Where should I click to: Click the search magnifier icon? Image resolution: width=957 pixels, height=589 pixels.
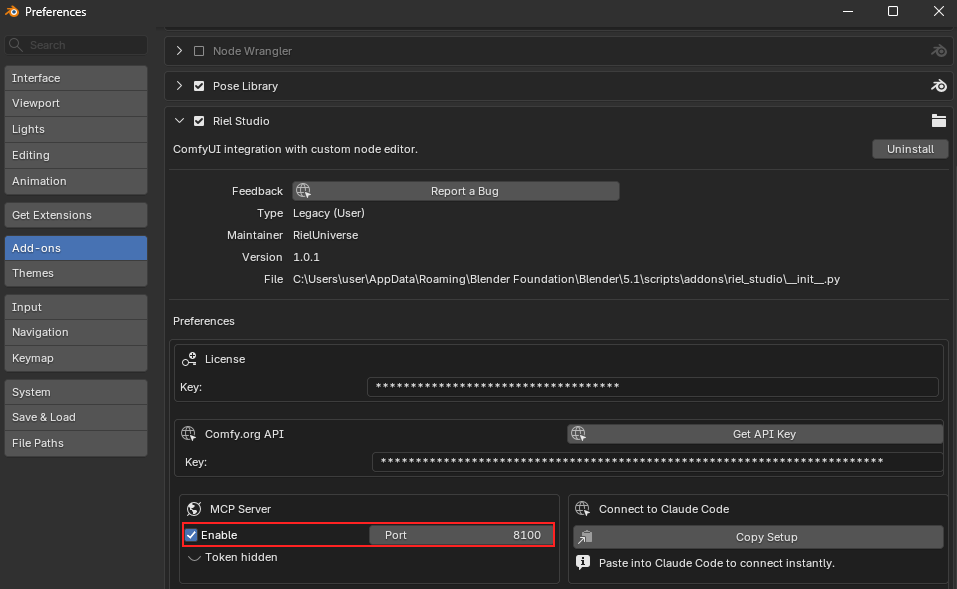[16, 45]
